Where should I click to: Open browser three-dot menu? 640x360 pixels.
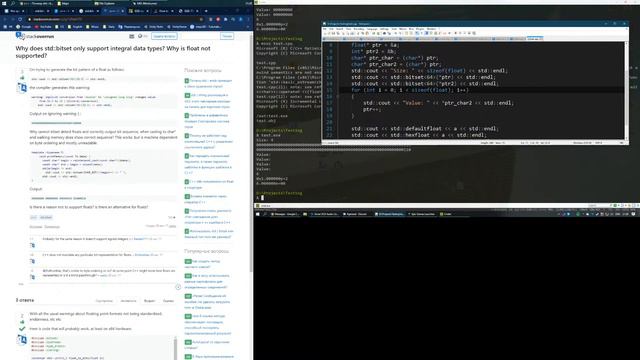(248, 19)
